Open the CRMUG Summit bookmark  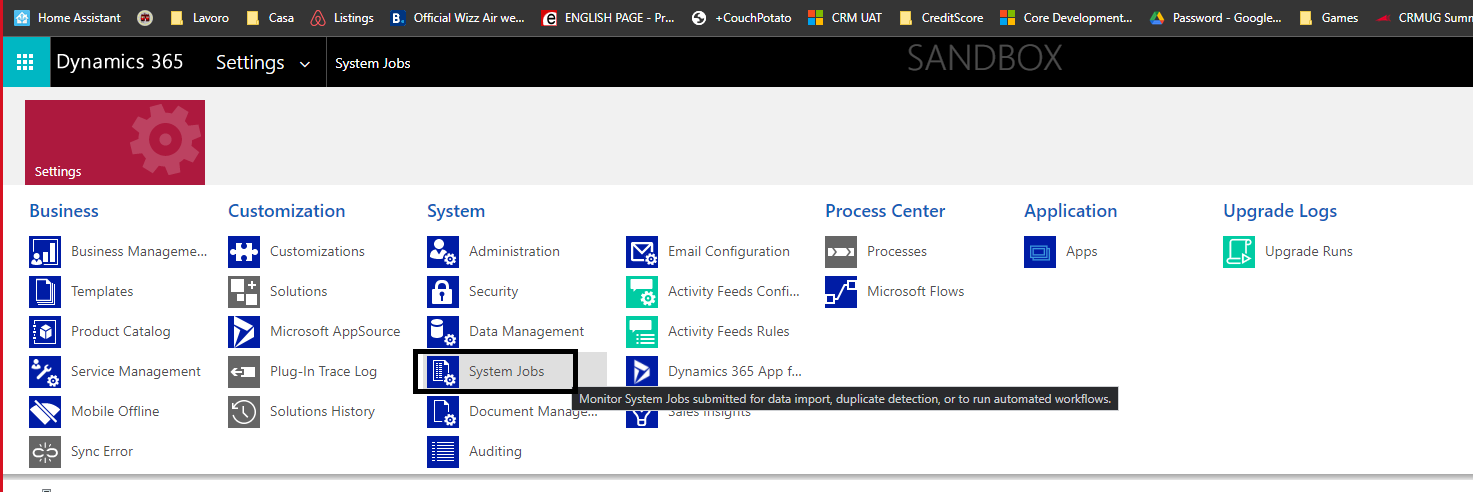(x=1424, y=17)
